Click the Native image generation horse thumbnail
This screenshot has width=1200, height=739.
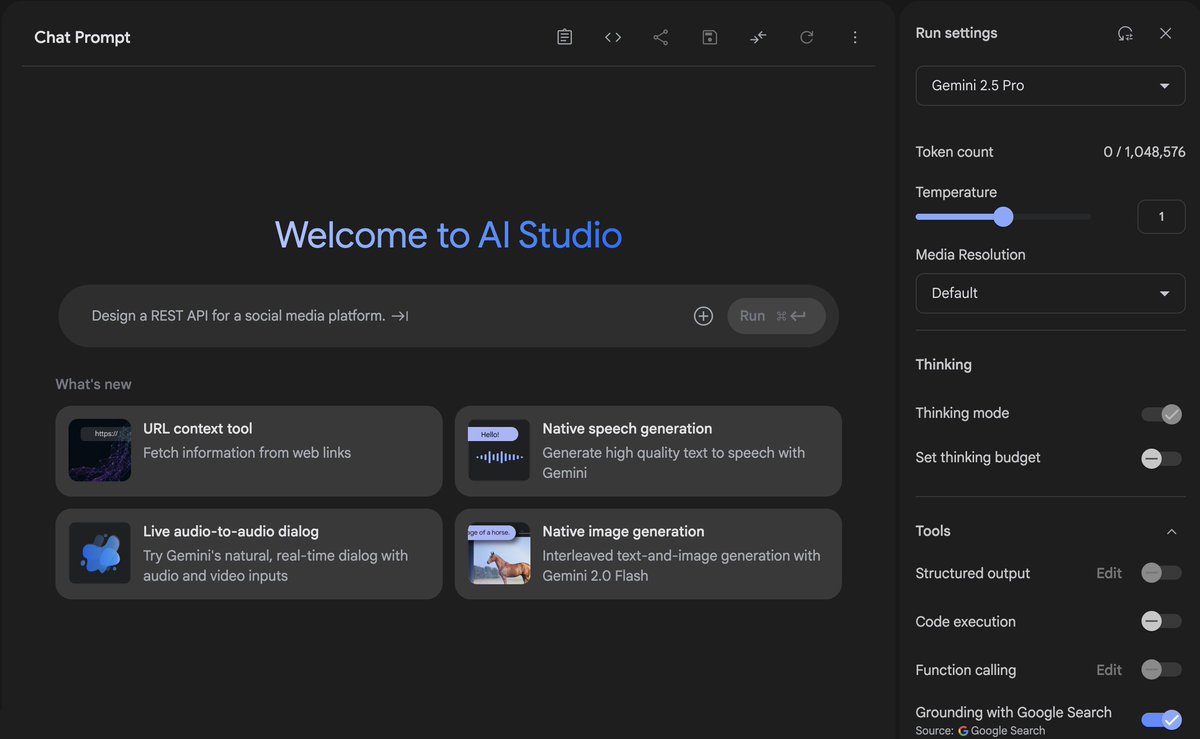[499, 553]
